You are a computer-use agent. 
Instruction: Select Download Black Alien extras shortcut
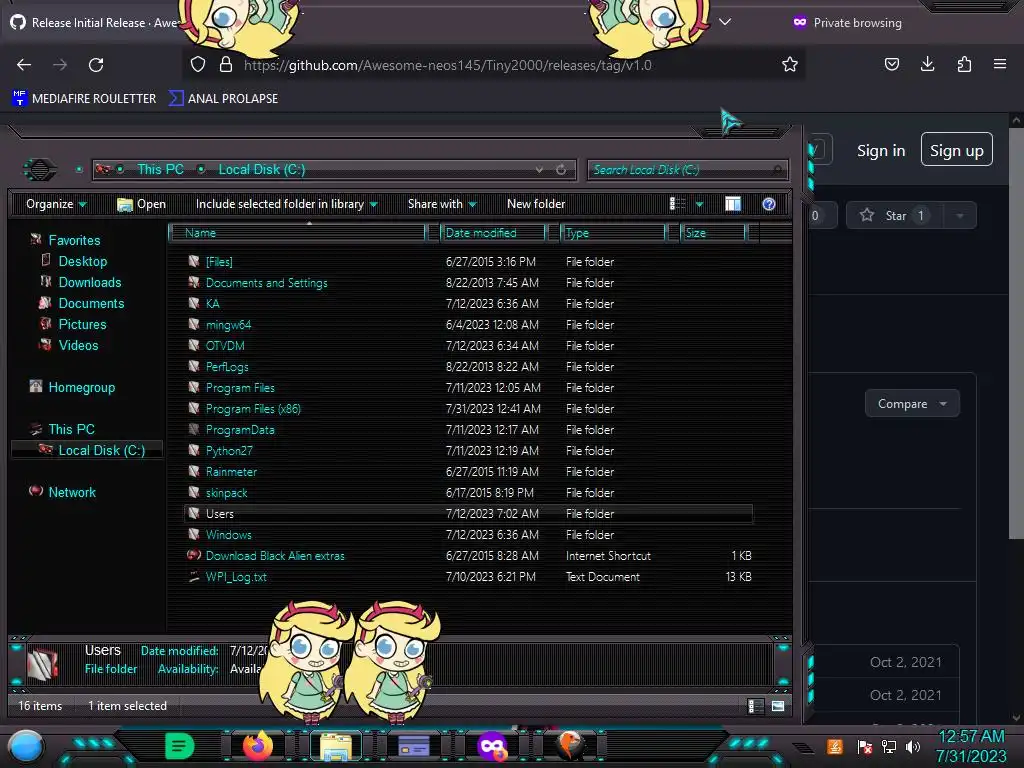[275, 556]
